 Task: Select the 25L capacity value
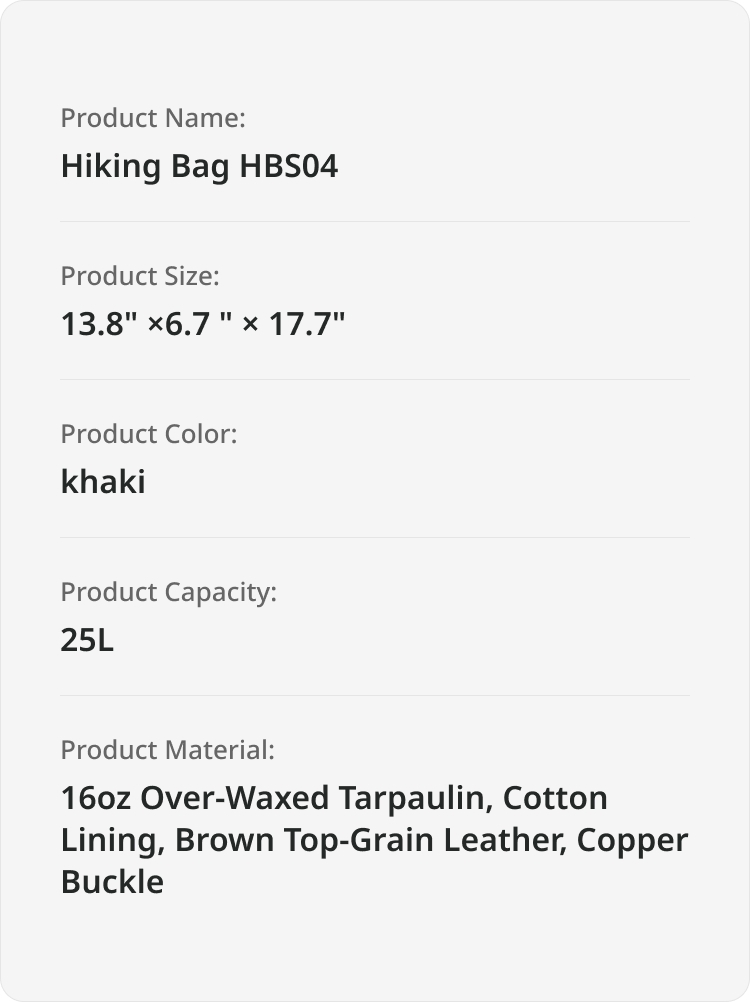[87, 640]
